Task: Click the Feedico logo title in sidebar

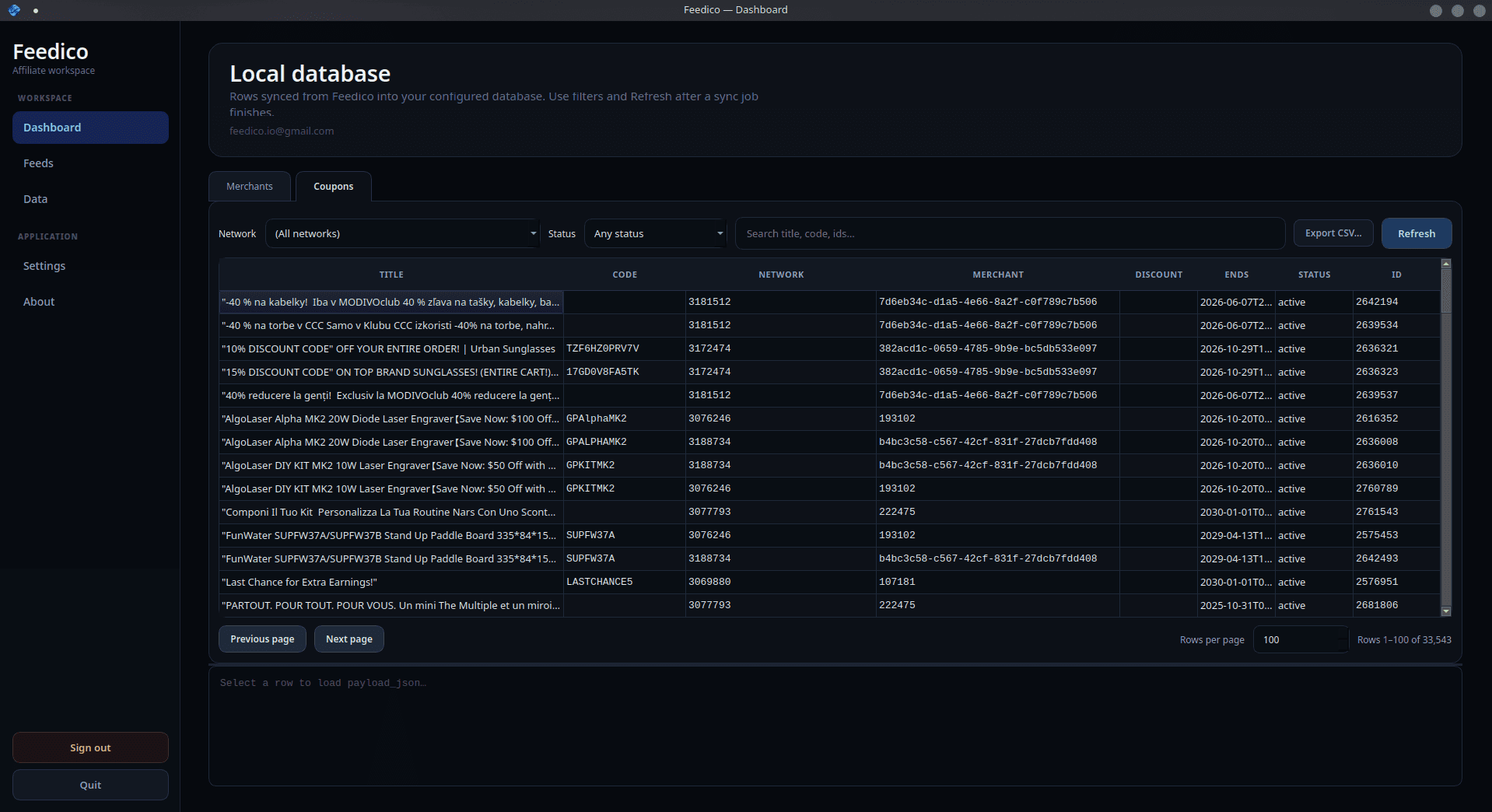Action: (x=51, y=51)
